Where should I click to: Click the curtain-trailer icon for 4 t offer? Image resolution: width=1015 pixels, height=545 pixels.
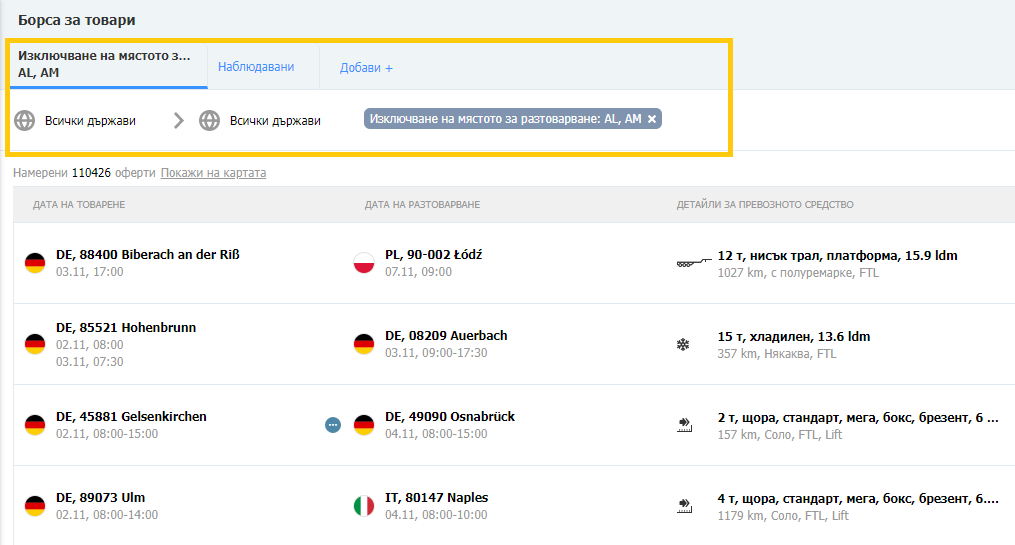(684, 506)
